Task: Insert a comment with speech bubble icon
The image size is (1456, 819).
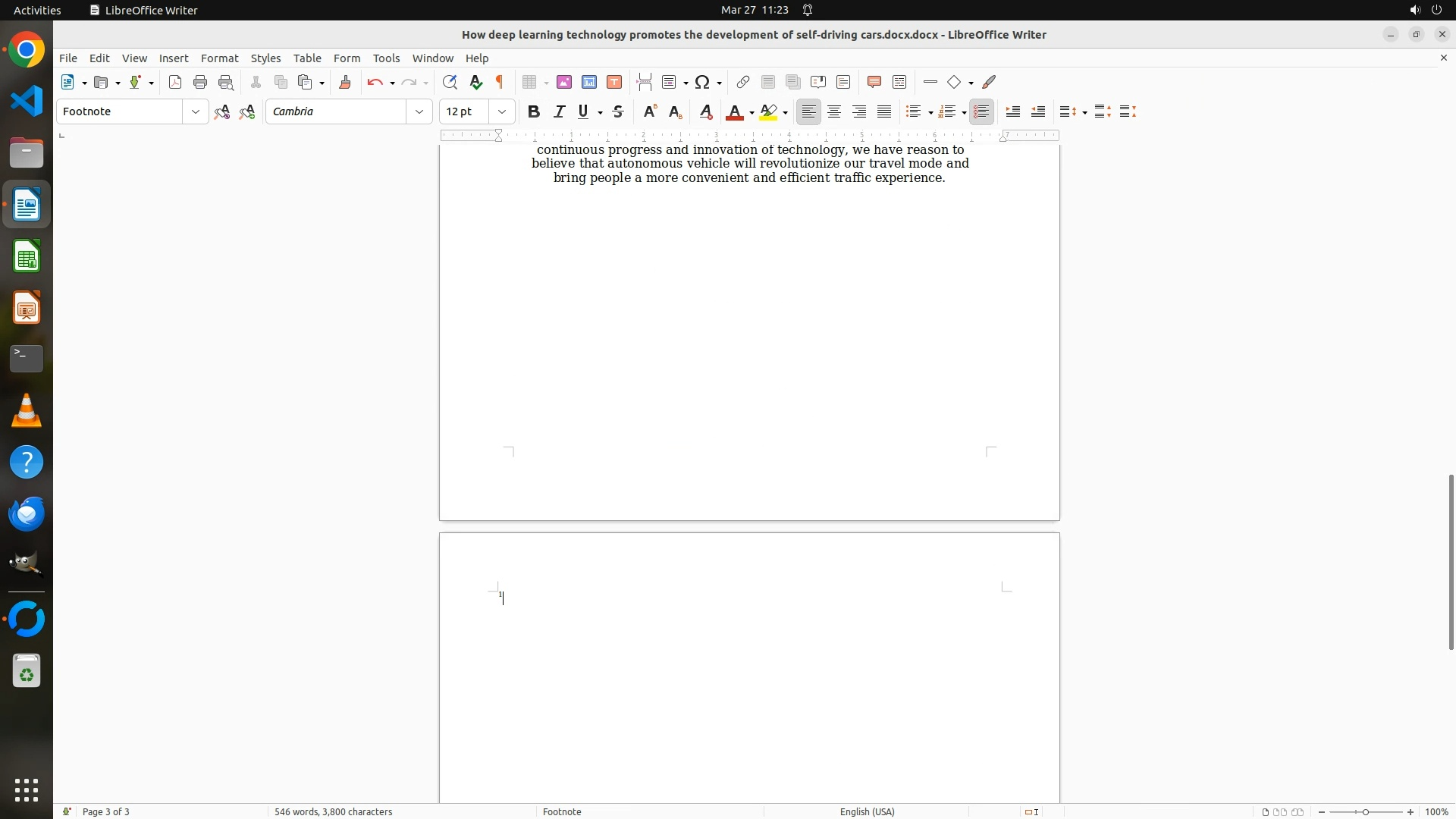Action: [874, 83]
